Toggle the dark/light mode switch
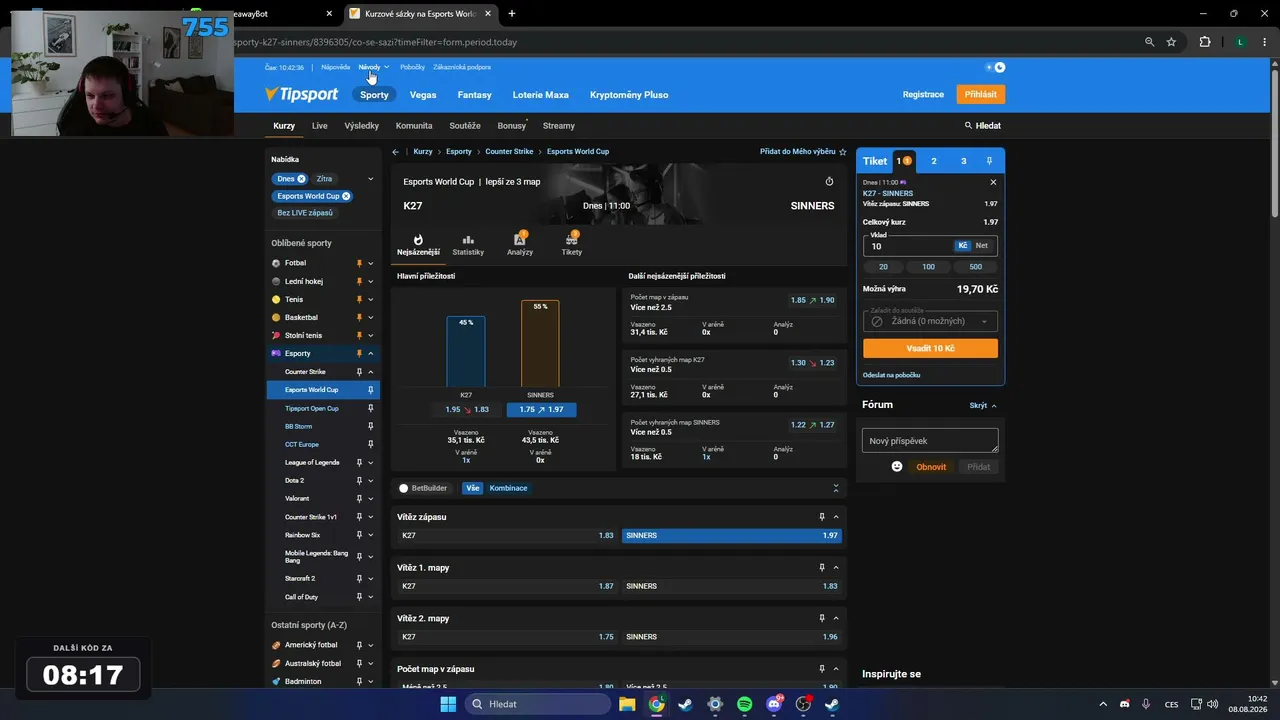 click(x=995, y=67)
